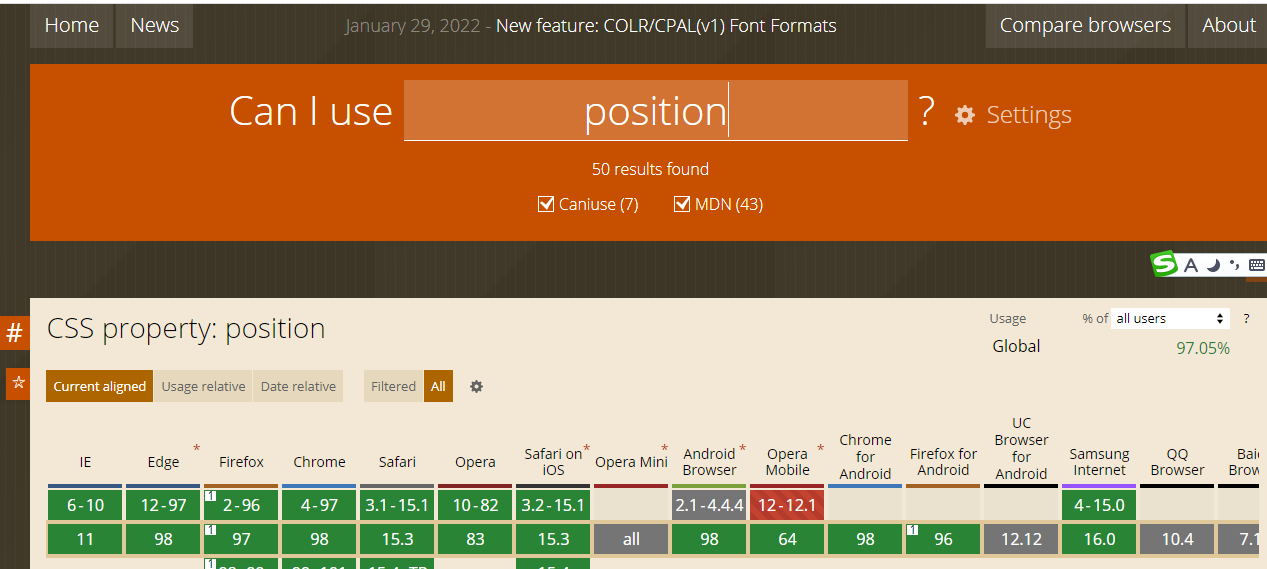Click the red asterisk next to Edge
This screenshot has height=569, width=1267.
tap(196, 448)
